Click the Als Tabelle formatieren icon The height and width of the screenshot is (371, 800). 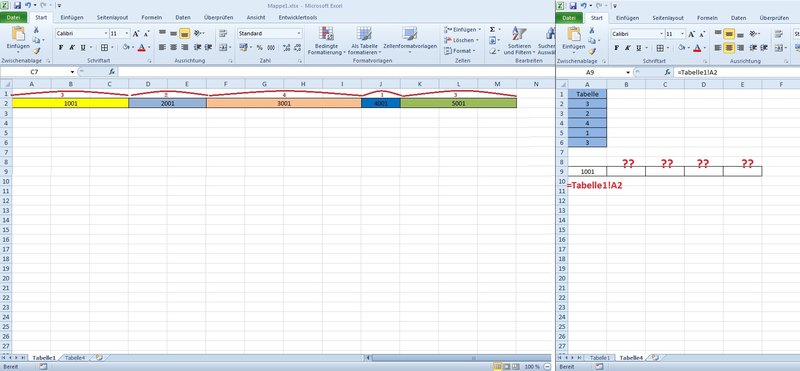click(x=364, y=34)
